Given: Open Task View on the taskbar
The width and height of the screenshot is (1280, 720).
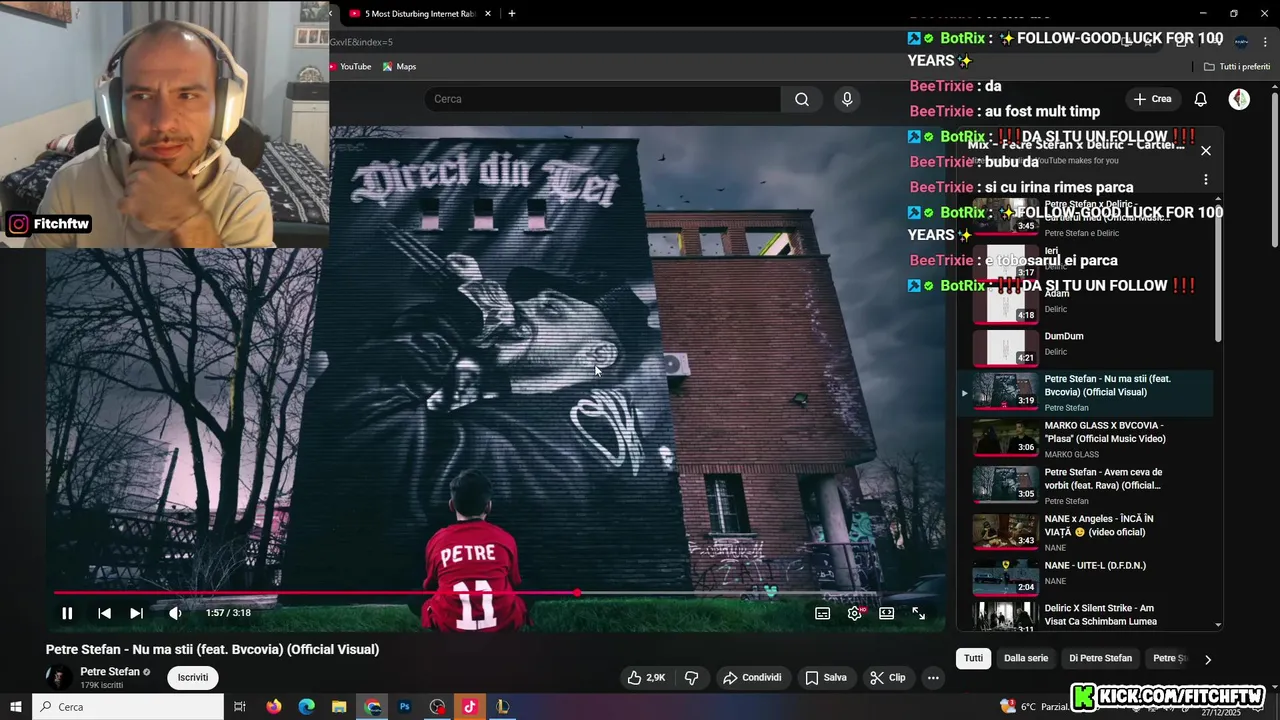Looking at the screenshot, I should [240, 707].
